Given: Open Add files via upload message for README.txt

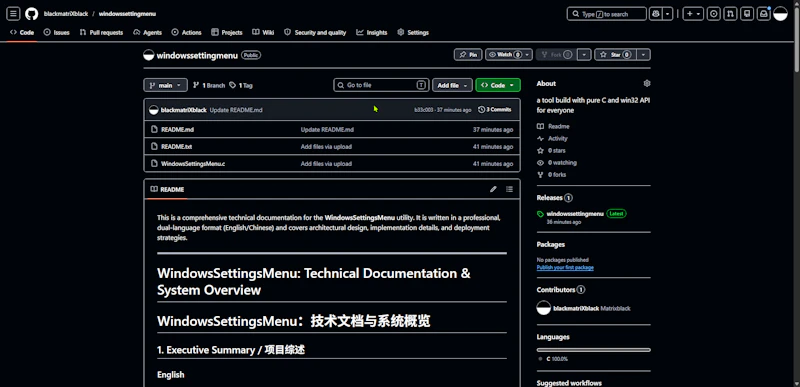Looking at the screenshot, I should click(x=326, y=147).
